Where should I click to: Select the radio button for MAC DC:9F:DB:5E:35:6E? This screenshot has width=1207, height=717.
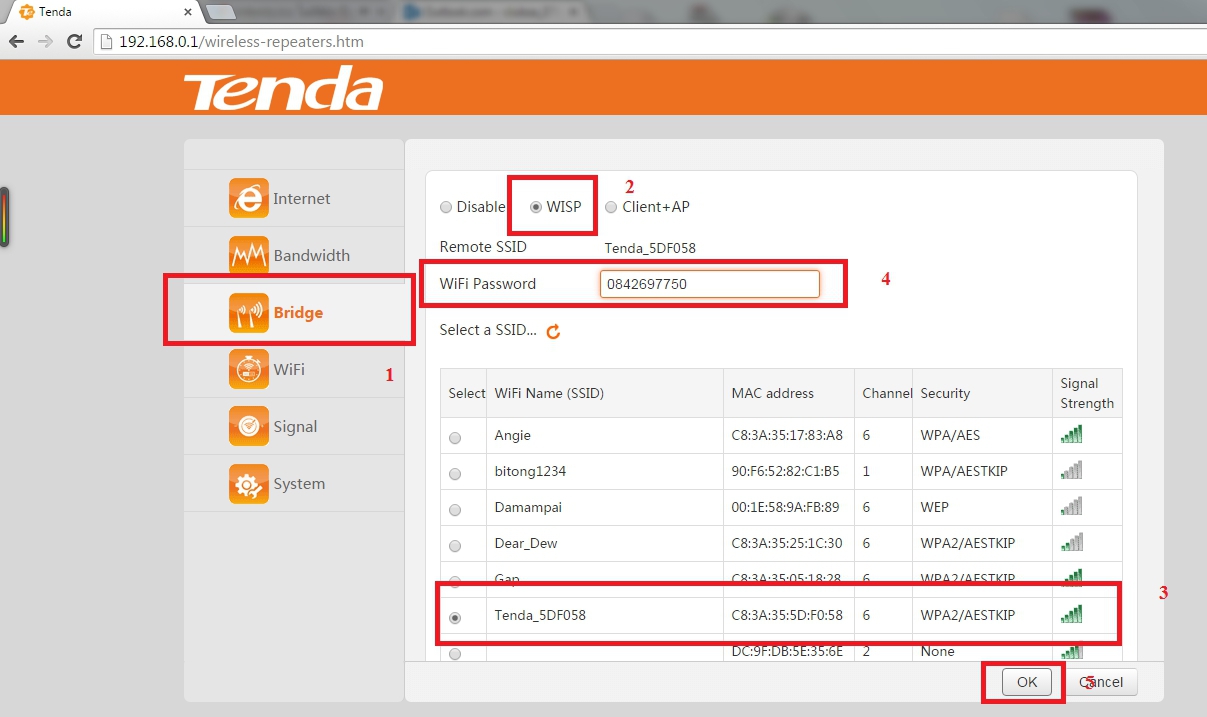pos(455,654)
